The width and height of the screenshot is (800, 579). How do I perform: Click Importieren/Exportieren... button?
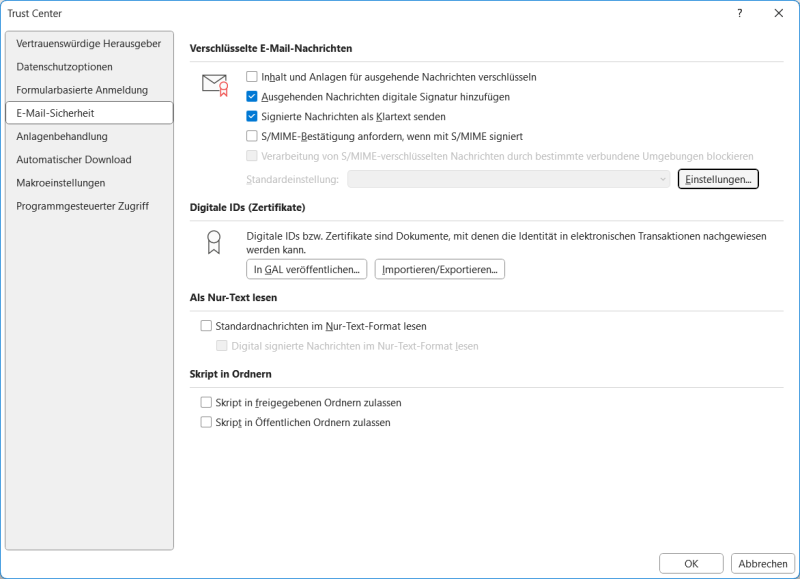point(440,269)
